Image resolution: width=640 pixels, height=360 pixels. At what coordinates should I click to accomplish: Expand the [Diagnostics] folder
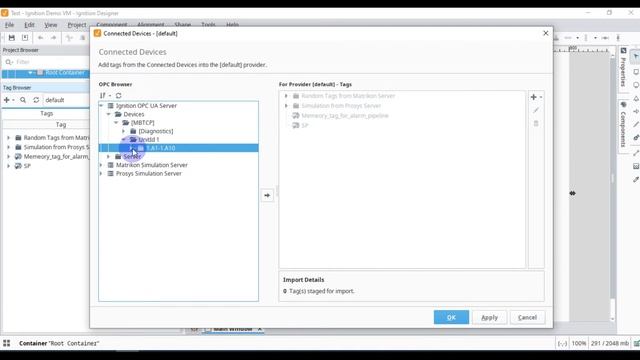[124, 131]
